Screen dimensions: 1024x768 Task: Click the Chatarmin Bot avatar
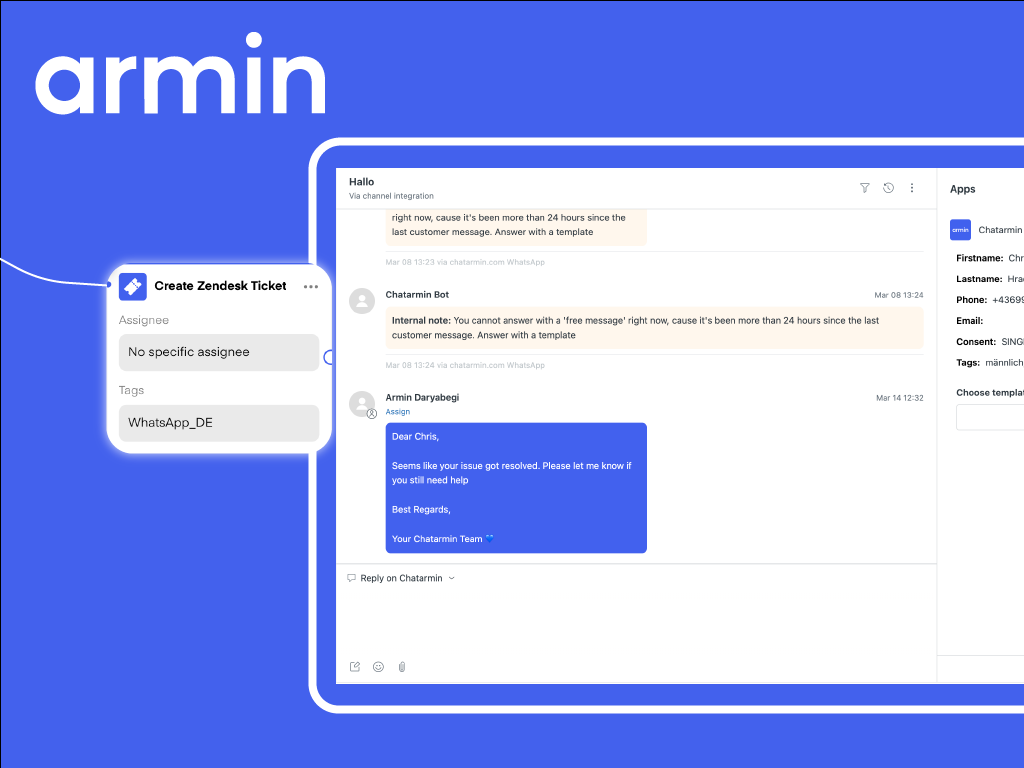(x=362, y=301)
